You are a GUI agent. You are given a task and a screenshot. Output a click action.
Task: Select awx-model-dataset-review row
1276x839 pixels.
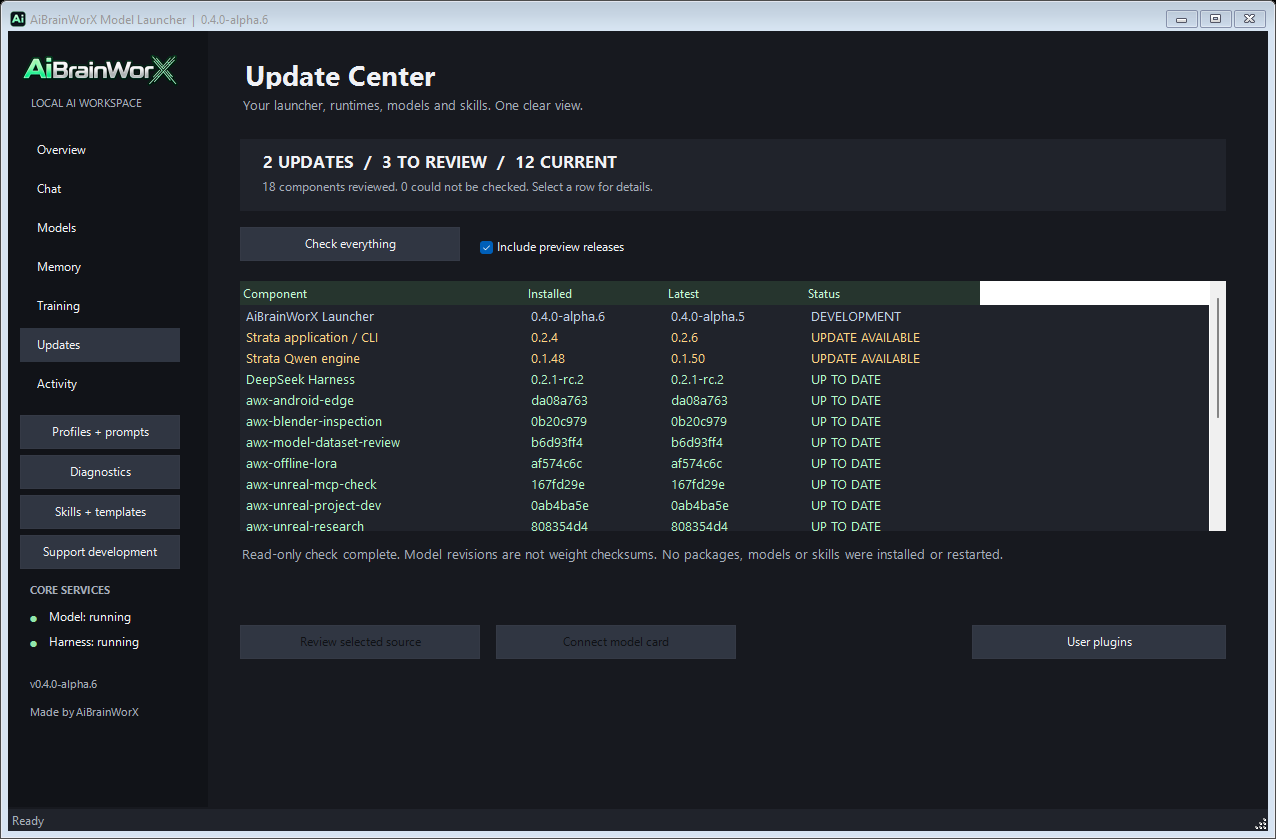pyautogui.click(x=725, y=443)
